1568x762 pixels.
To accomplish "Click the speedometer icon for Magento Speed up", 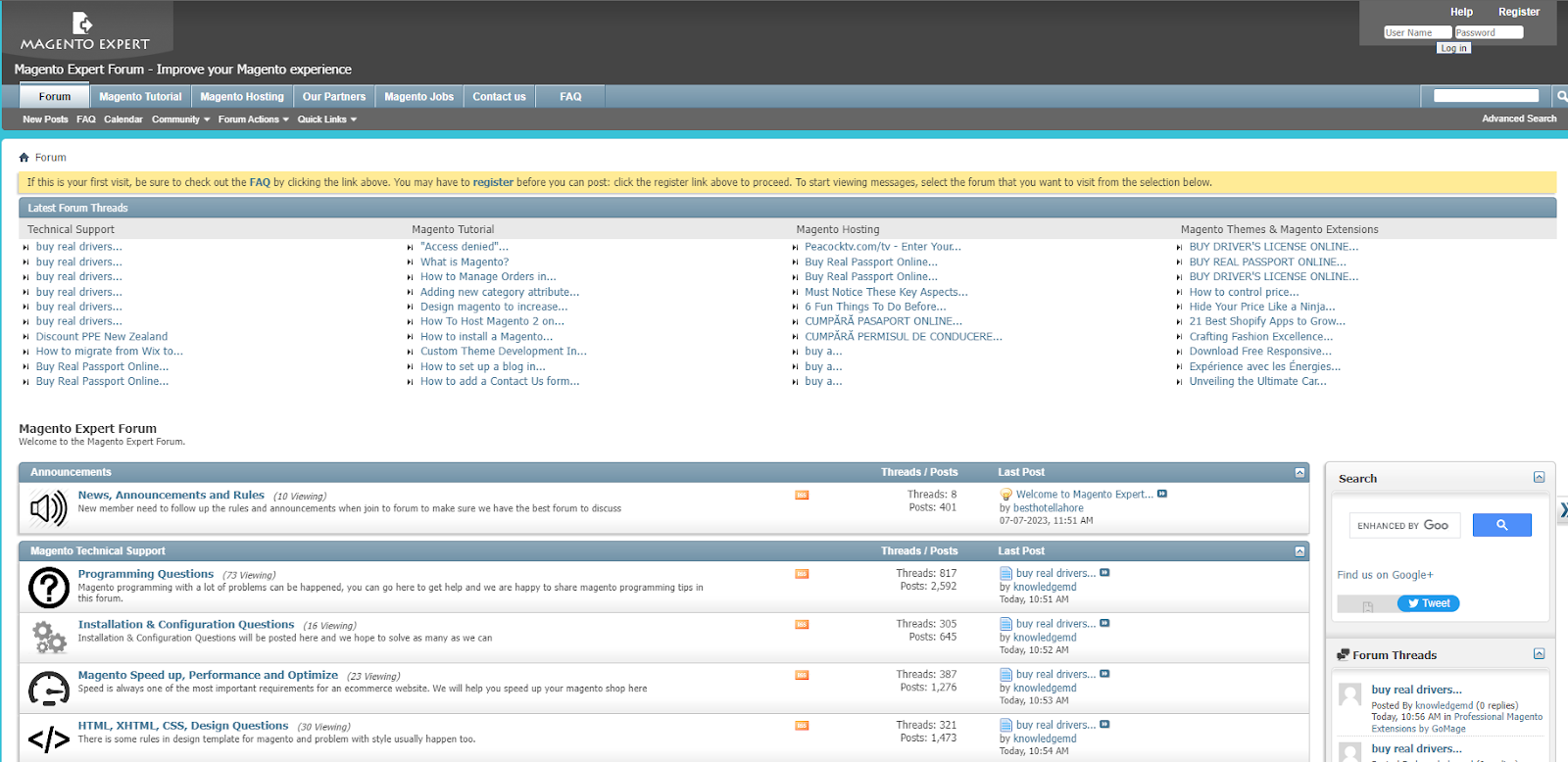I will [x=49, y=689].
